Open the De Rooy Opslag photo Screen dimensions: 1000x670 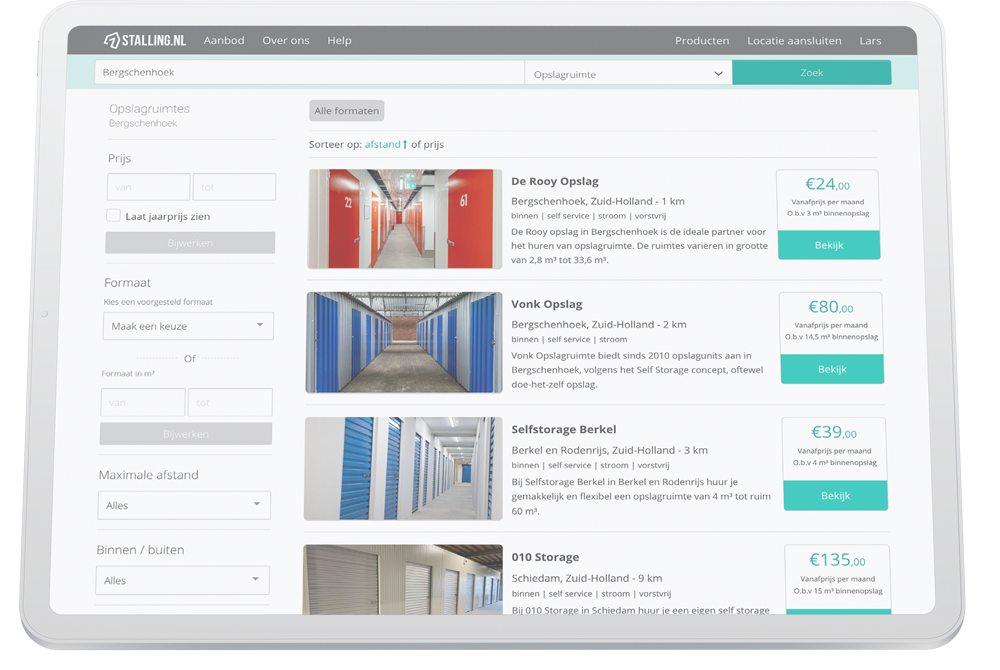[405, 219]
